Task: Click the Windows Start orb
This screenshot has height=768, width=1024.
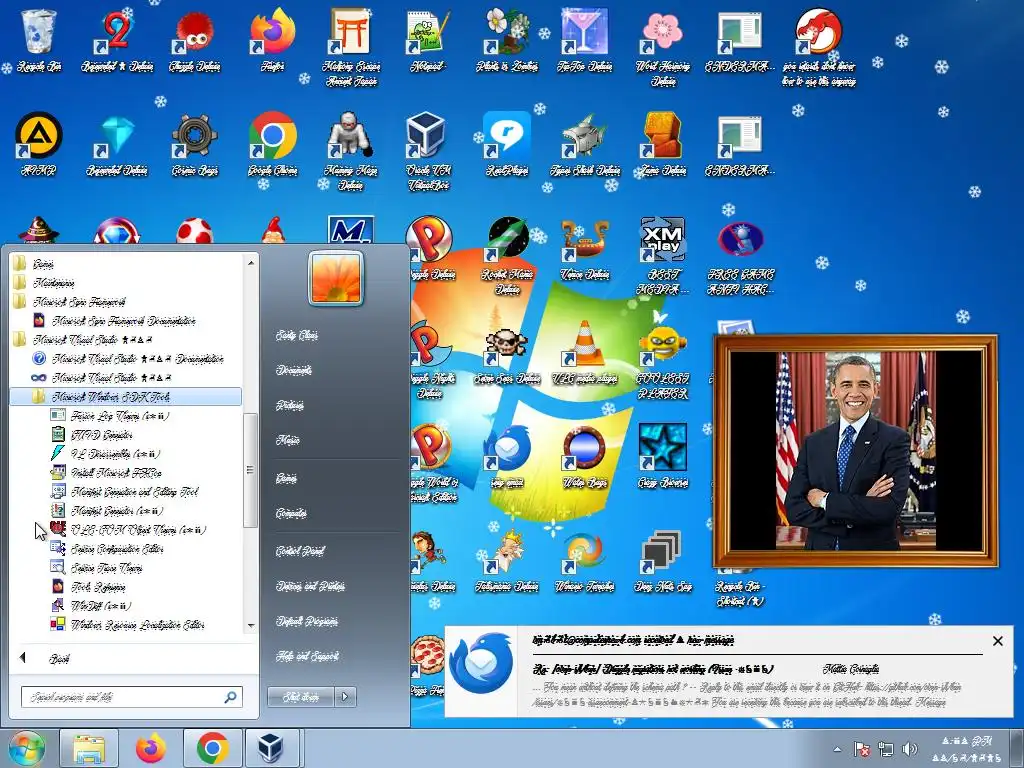Action: pos(26,748)
